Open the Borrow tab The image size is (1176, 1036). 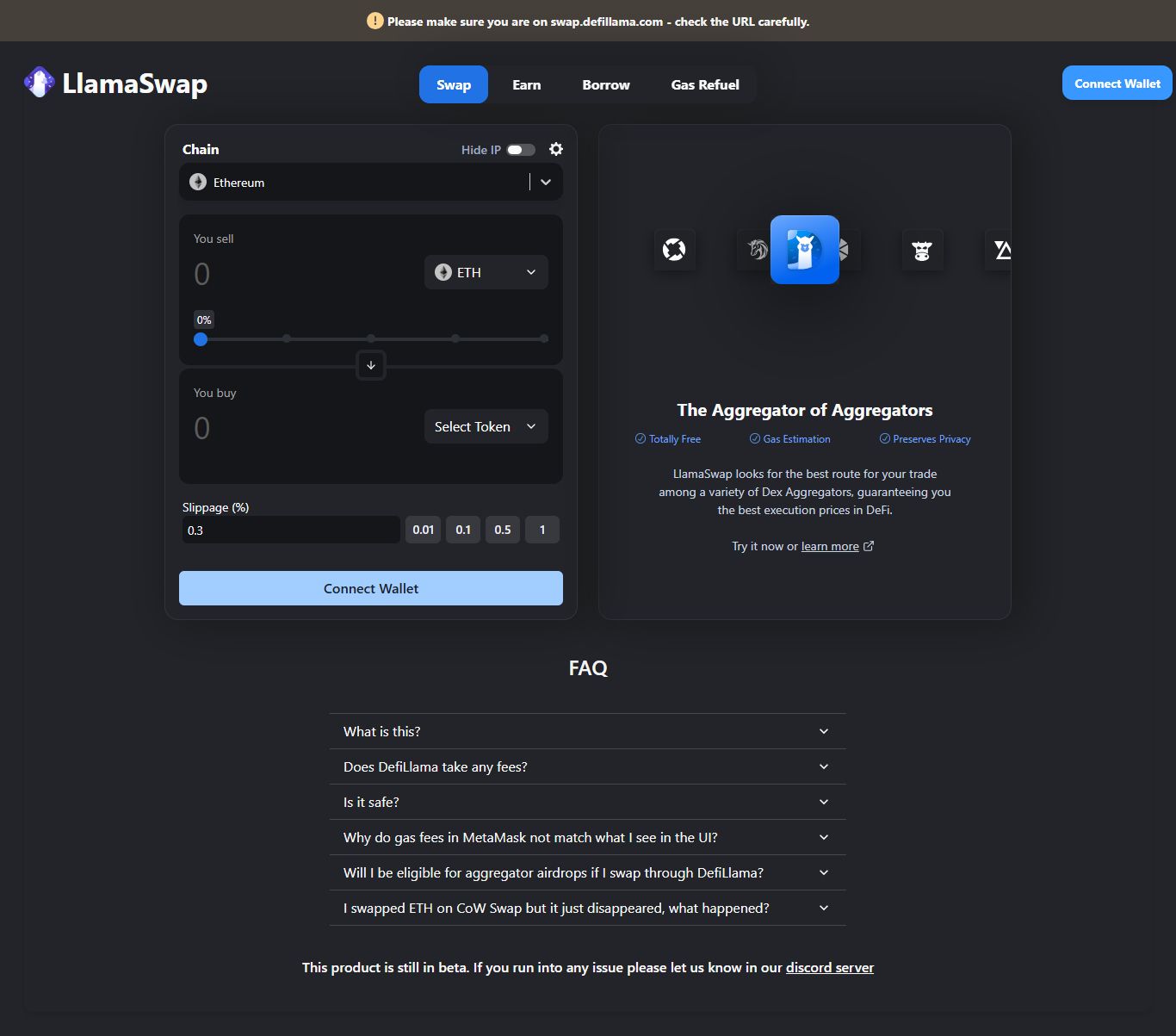(x=606, y=84)
